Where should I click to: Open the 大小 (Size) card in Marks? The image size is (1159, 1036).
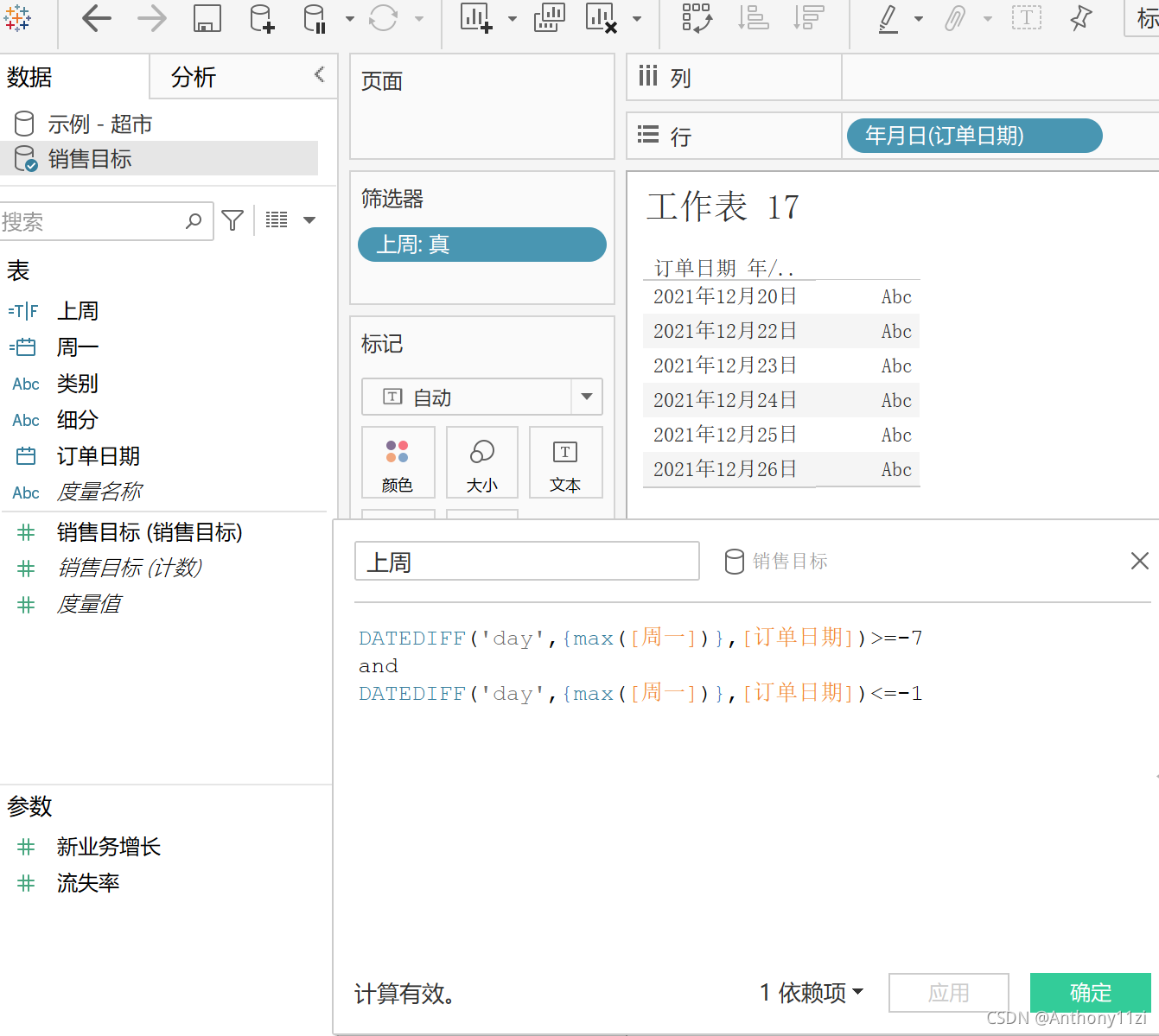pos(481,462)
